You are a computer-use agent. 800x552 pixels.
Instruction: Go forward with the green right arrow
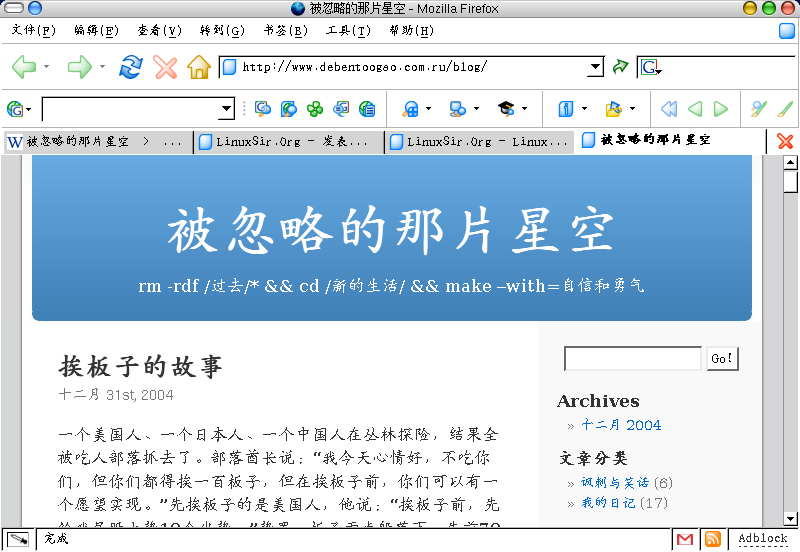pos(80,67)
